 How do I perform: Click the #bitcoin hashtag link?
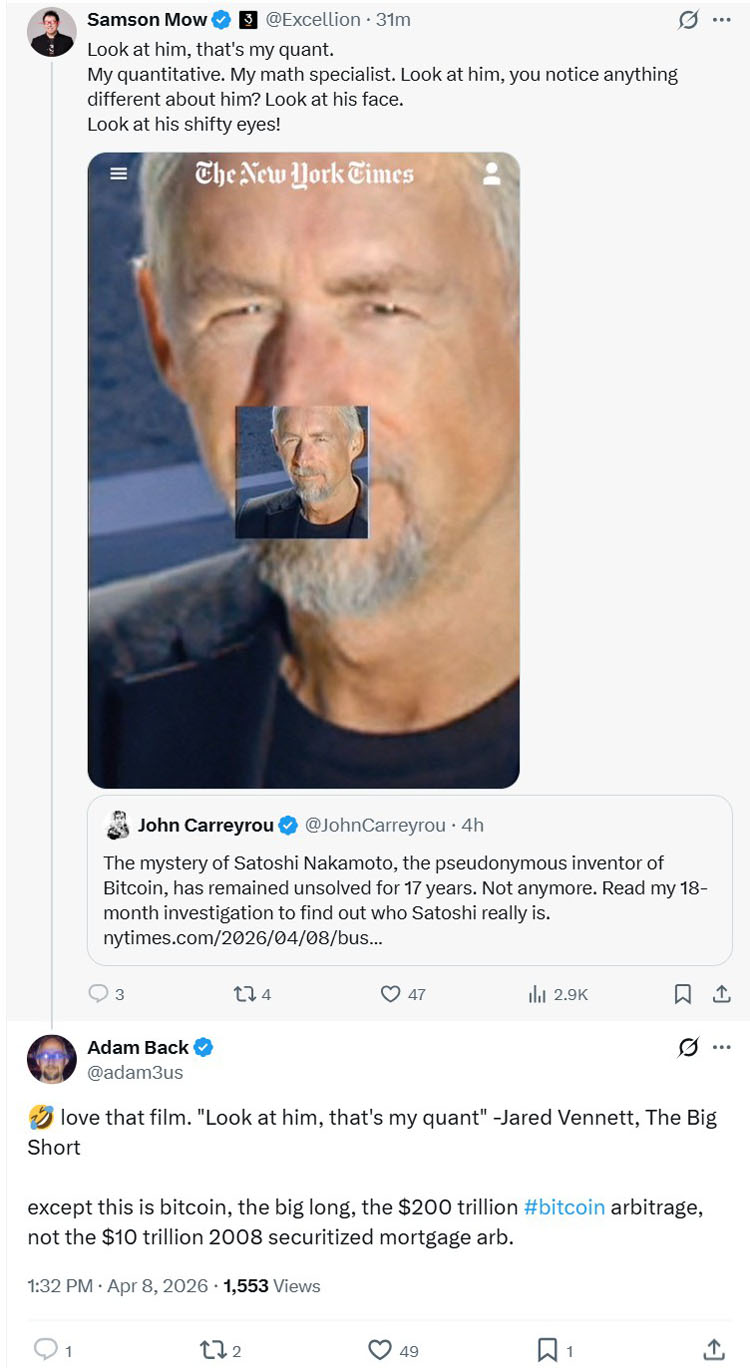564,1207
